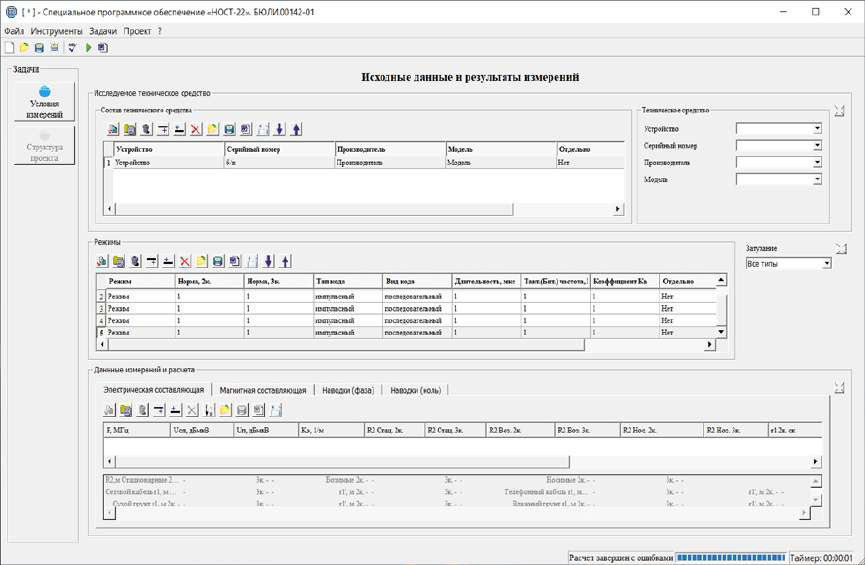Click Условия измерений task button
Screen dimensions: 865x565
click(x=45, y=102)
